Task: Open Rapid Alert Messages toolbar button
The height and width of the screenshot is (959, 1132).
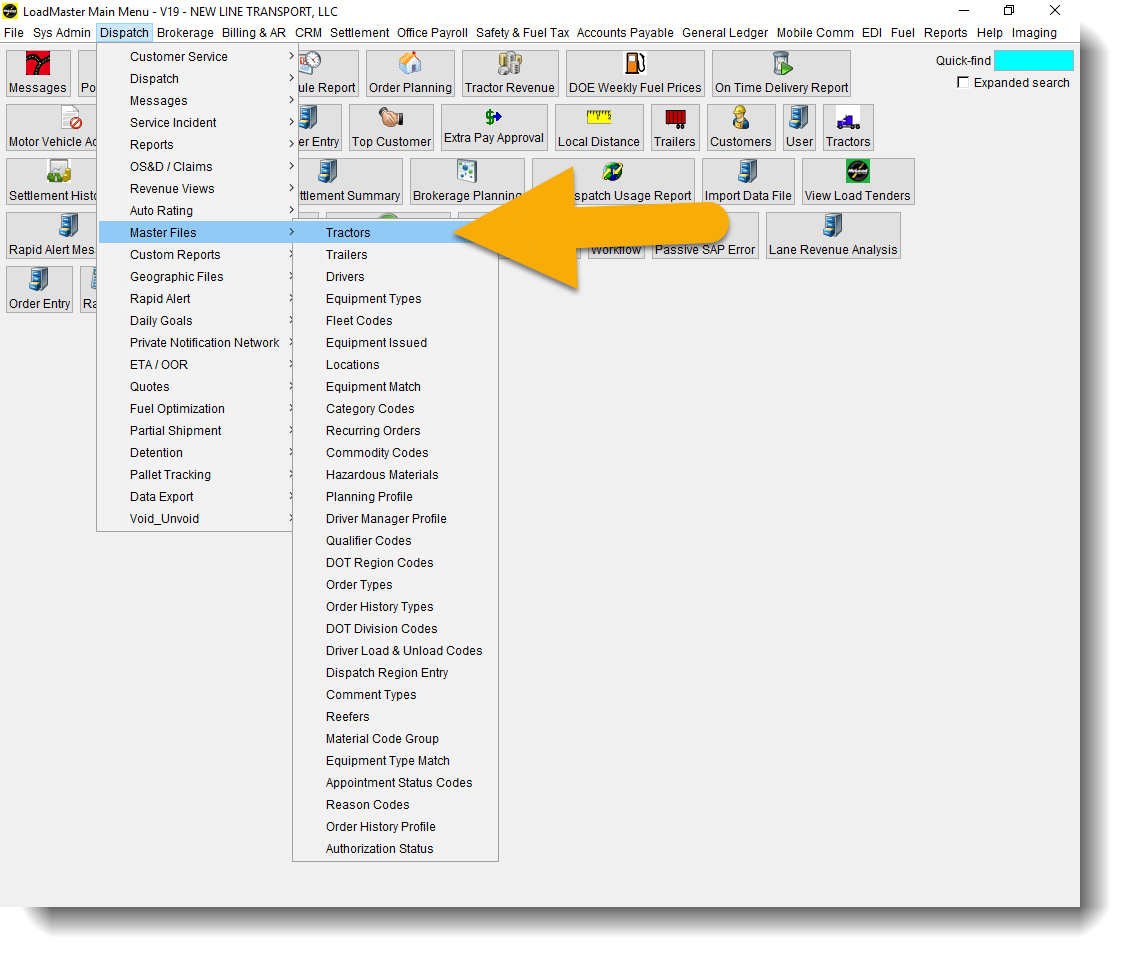Action: coord(52,236)
